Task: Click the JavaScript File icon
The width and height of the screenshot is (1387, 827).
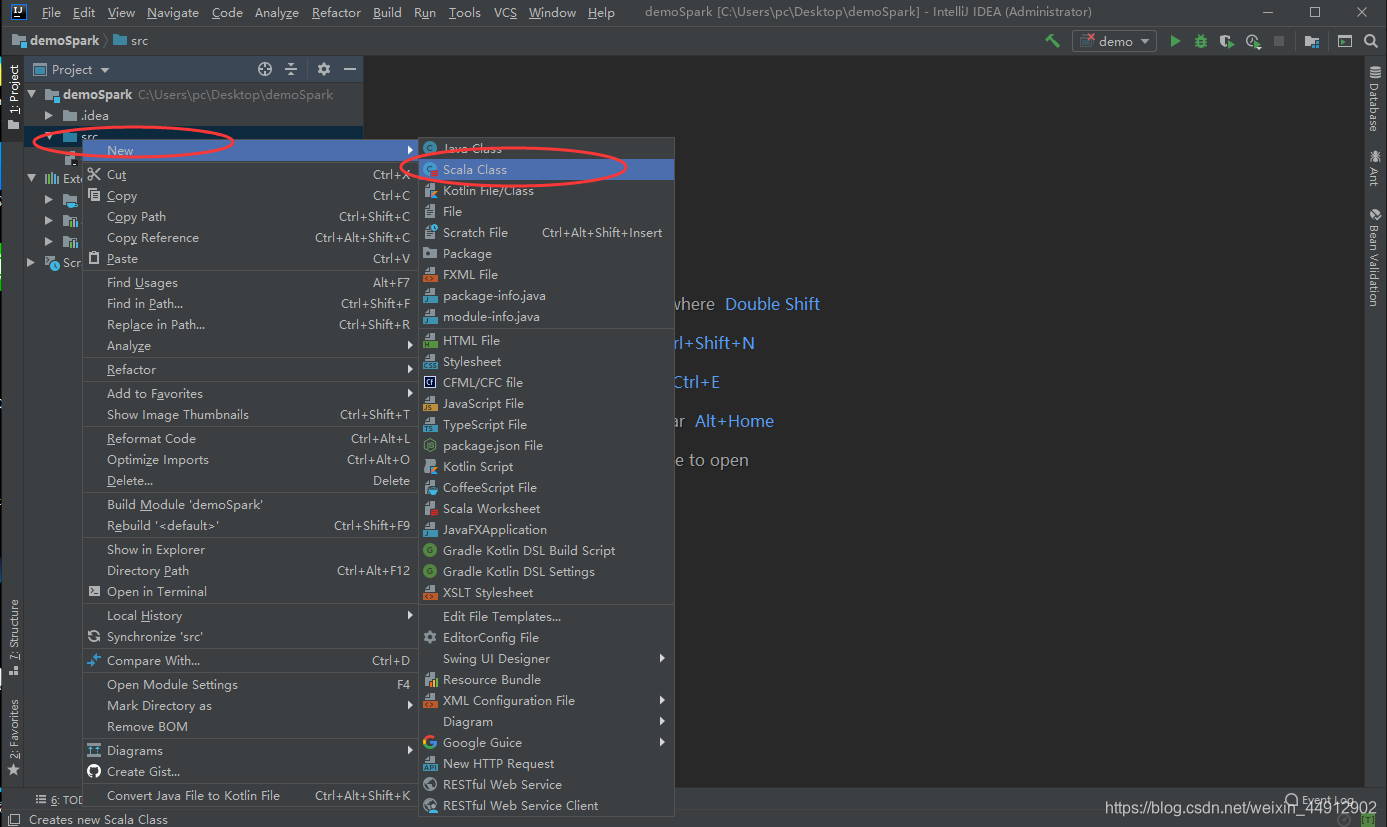Action: (430, 403)
